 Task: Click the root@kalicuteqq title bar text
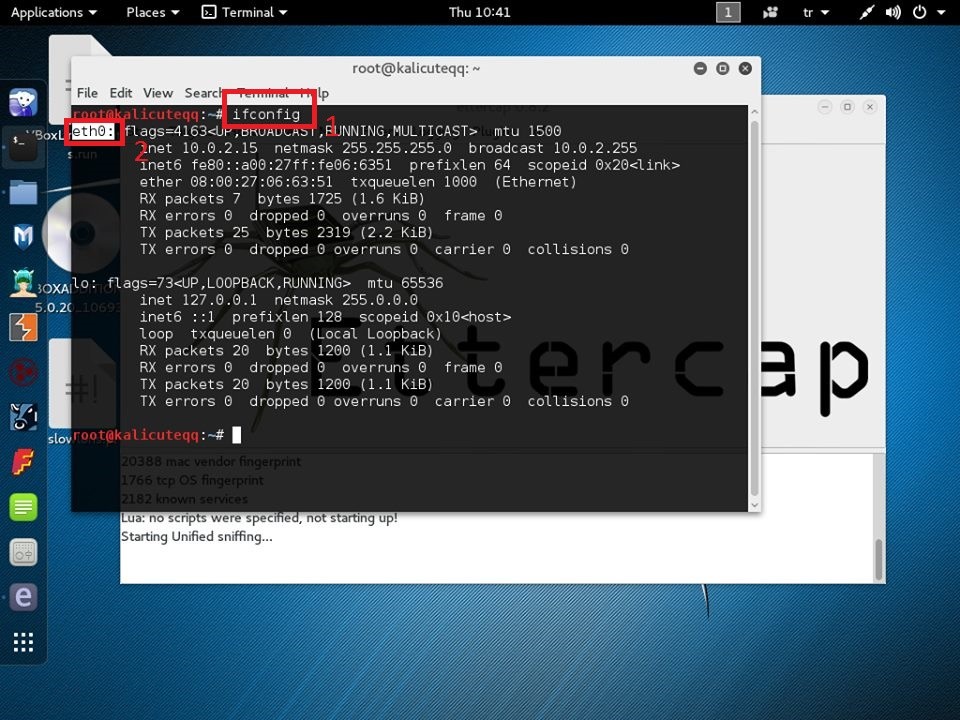[x=416, y=69]
